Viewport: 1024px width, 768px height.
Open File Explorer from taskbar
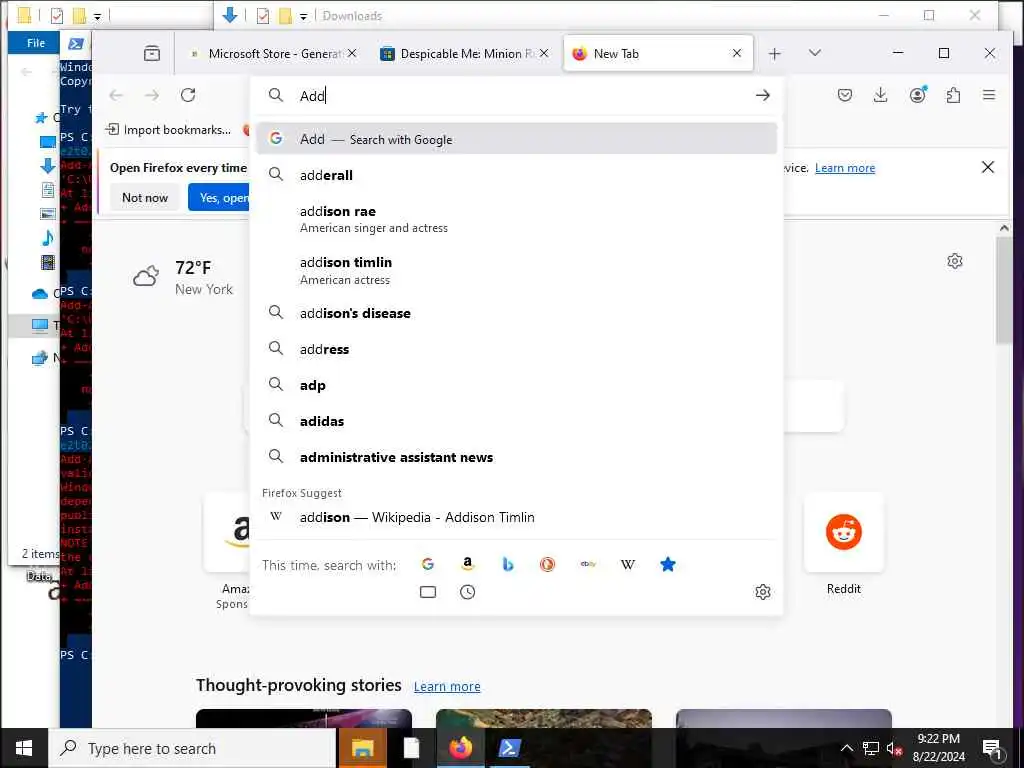click(362, 748)
